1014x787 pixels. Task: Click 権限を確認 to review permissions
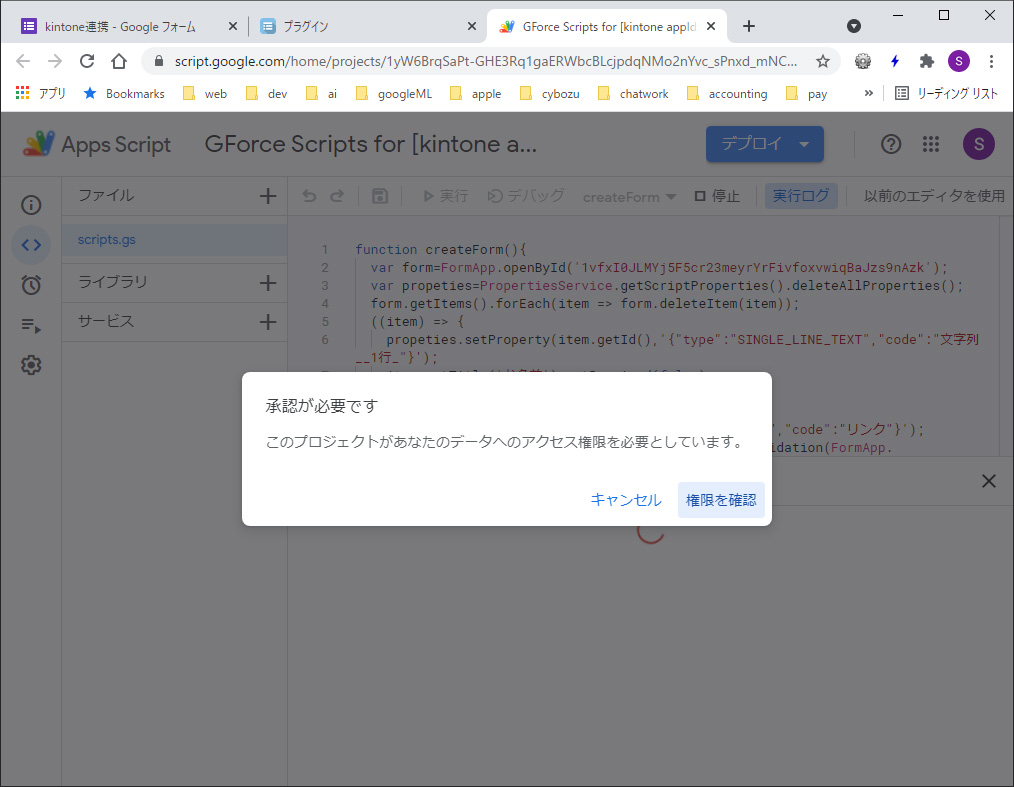[721, 500]
